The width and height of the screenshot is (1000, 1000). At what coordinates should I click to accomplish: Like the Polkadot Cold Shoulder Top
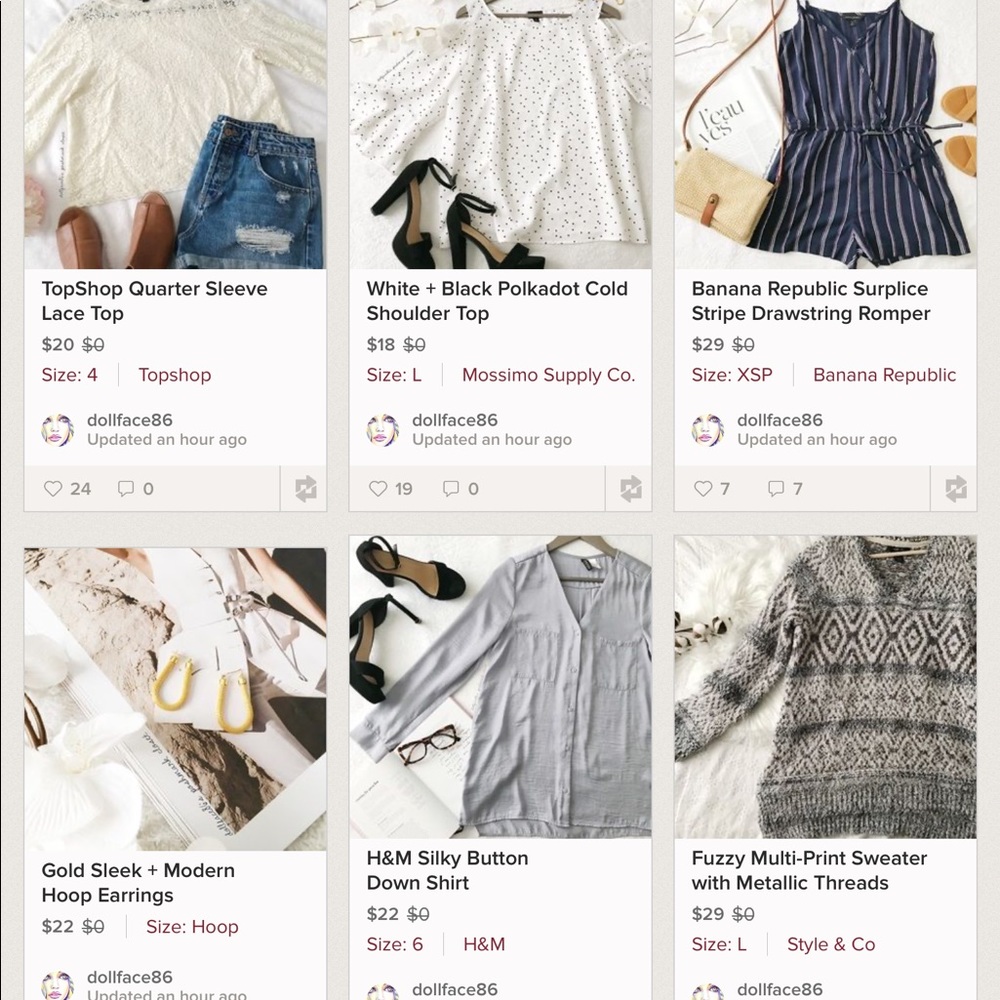point(378,489)
